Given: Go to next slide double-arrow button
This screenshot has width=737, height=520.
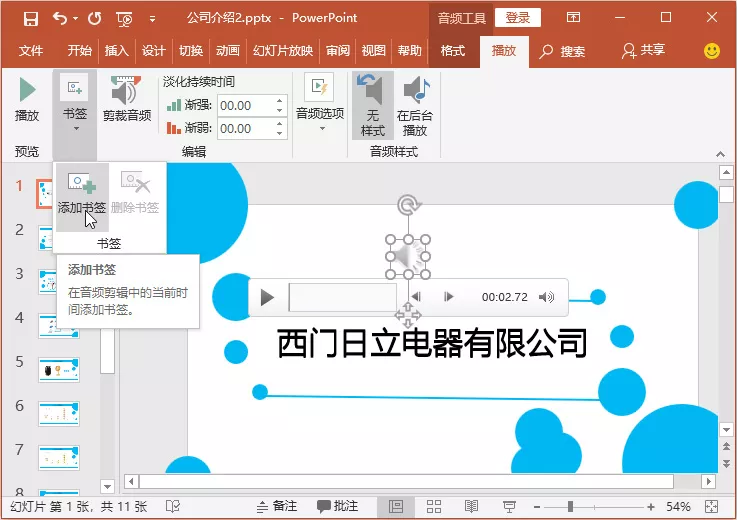Looking at the screenshot, I should (x=726, y=463).
